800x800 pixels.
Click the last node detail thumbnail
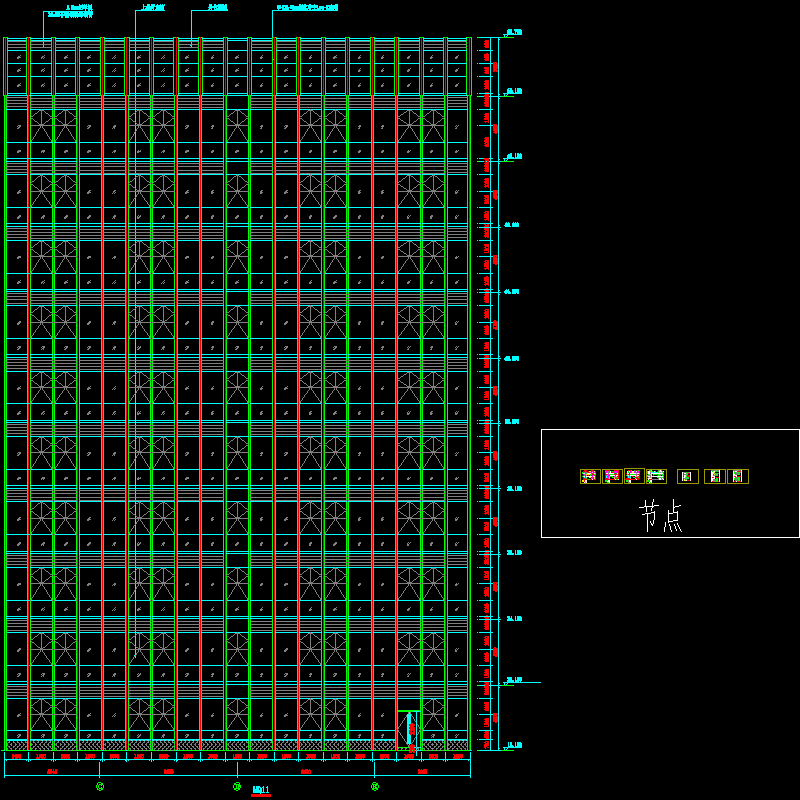738,476
